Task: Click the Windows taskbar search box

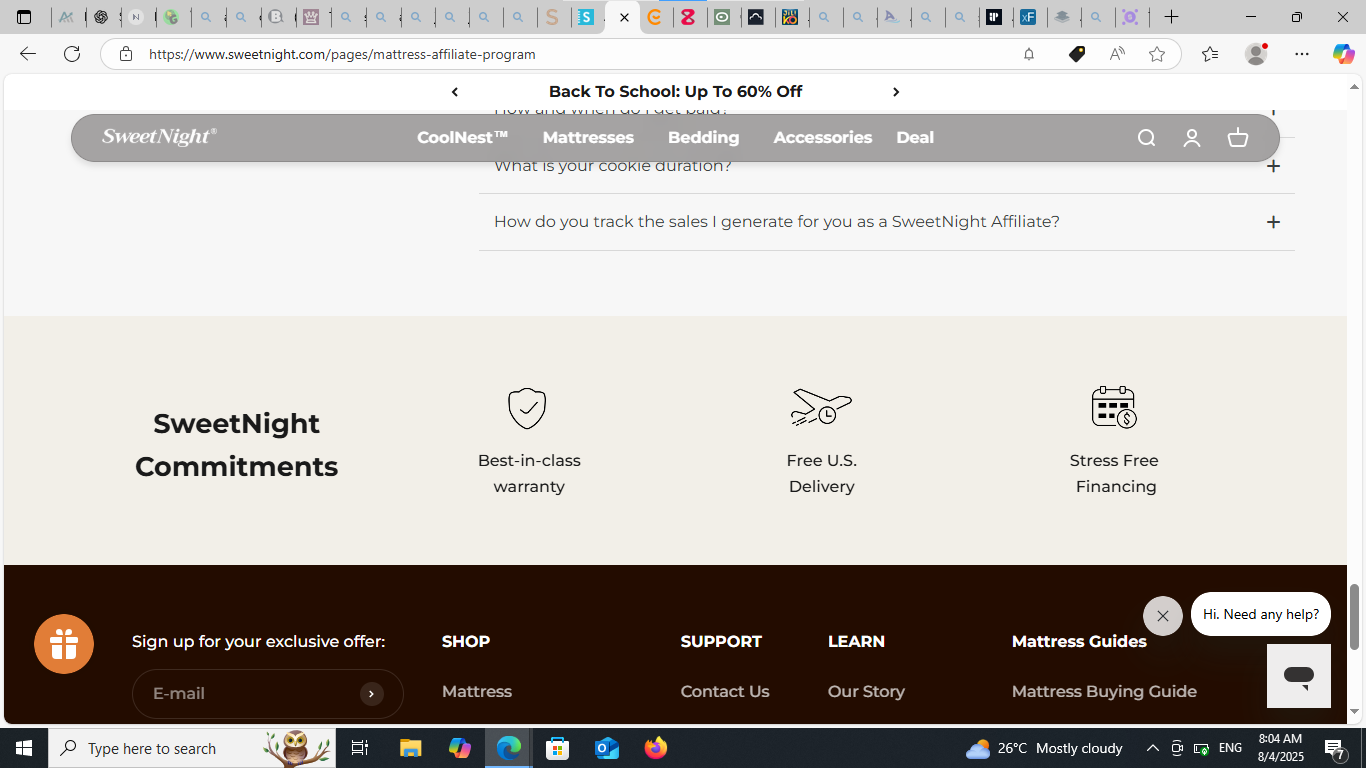Action: 193,748
